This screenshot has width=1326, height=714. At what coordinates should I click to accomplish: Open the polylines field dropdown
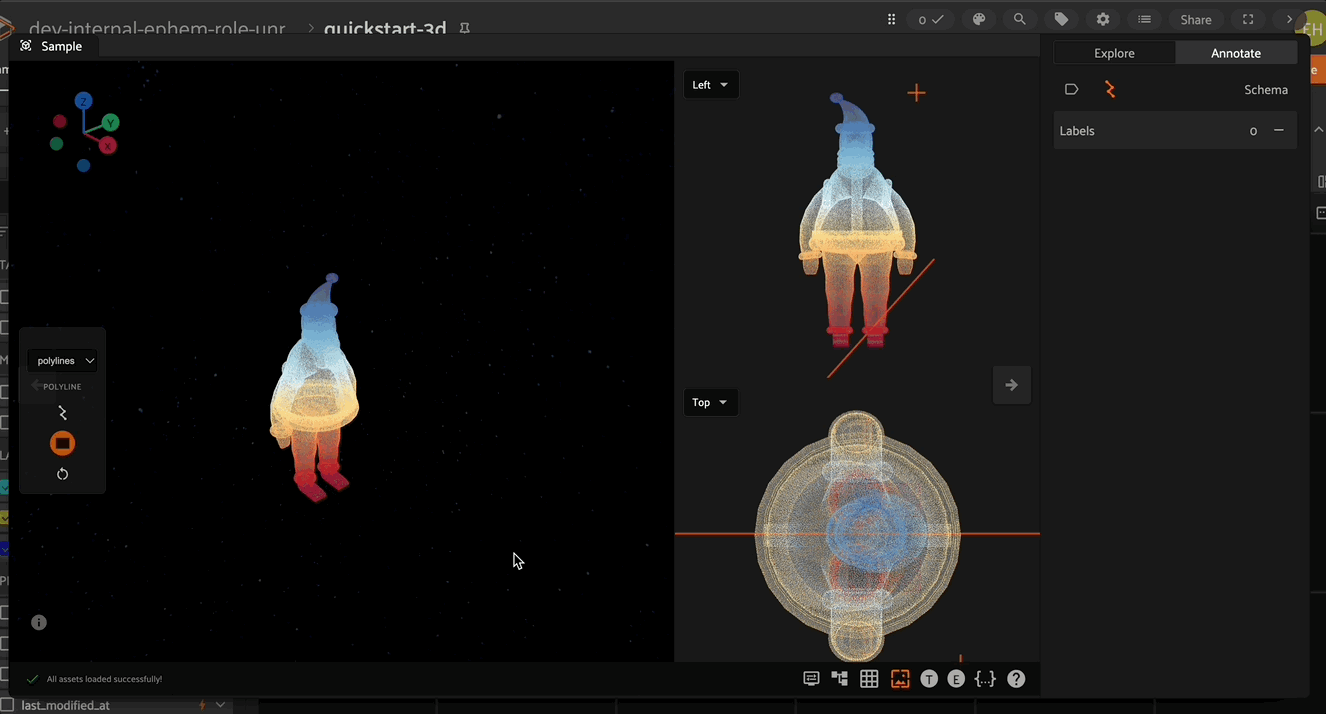[x=62, y=361]
